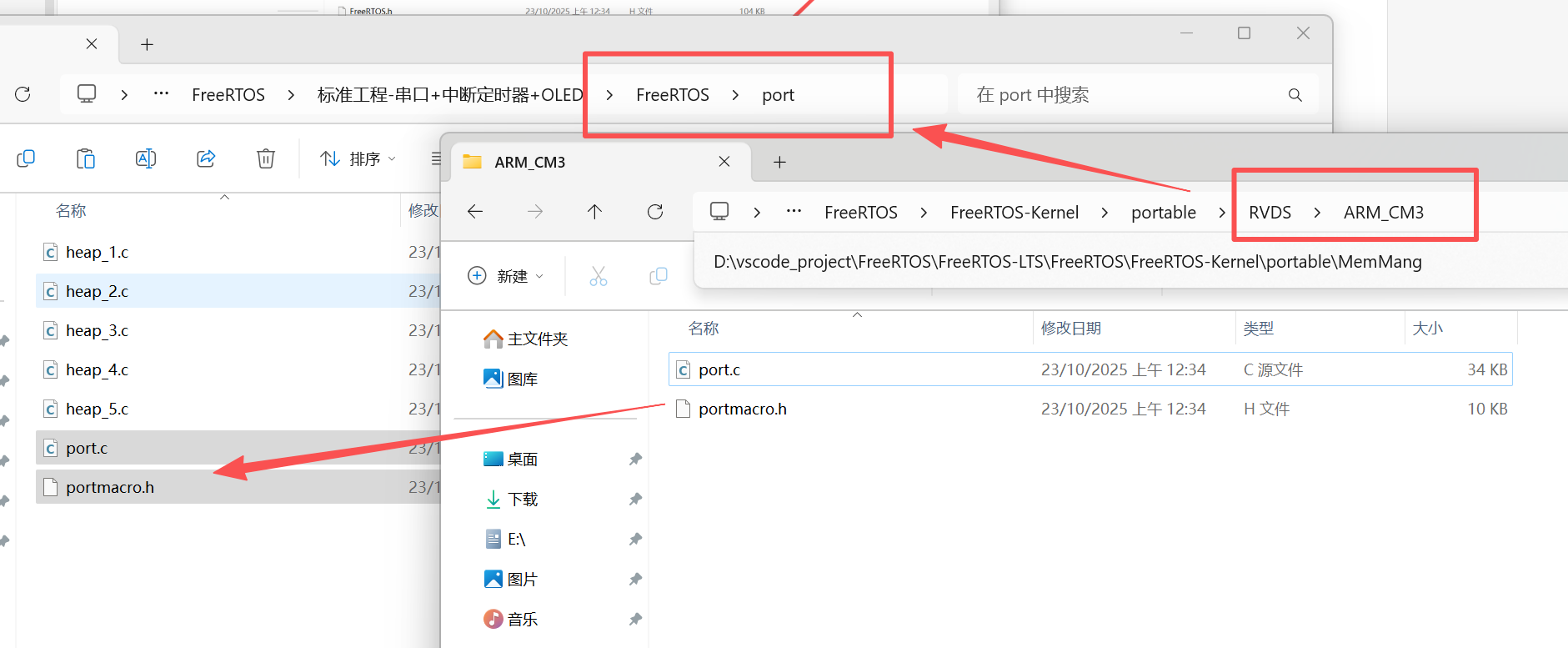Open the 排序 sort dropdown
1568x648 pixels.
(x=358, y=158)
